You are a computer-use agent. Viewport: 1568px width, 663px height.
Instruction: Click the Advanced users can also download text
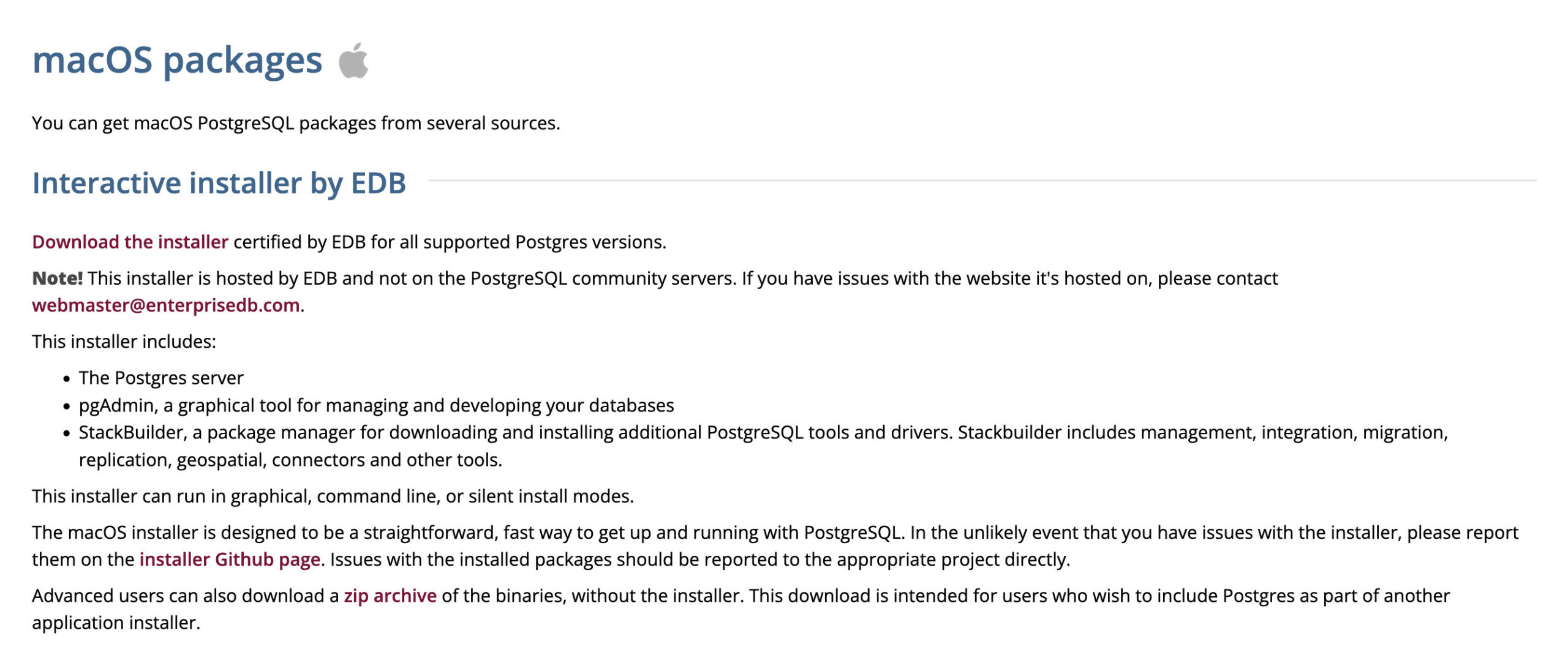tap(185, 596)
